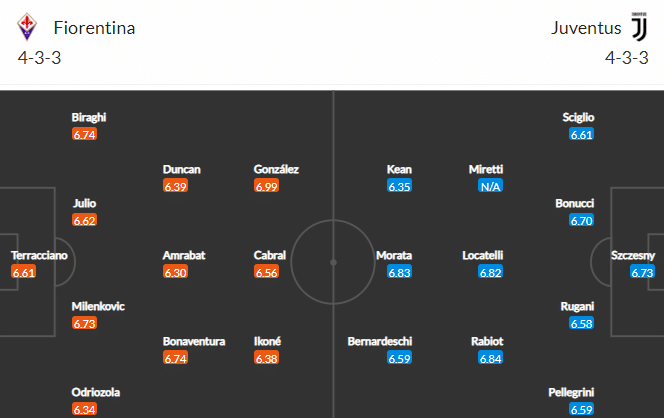
Task: Click the Bonaventura player name
Action: coord(194,341)
